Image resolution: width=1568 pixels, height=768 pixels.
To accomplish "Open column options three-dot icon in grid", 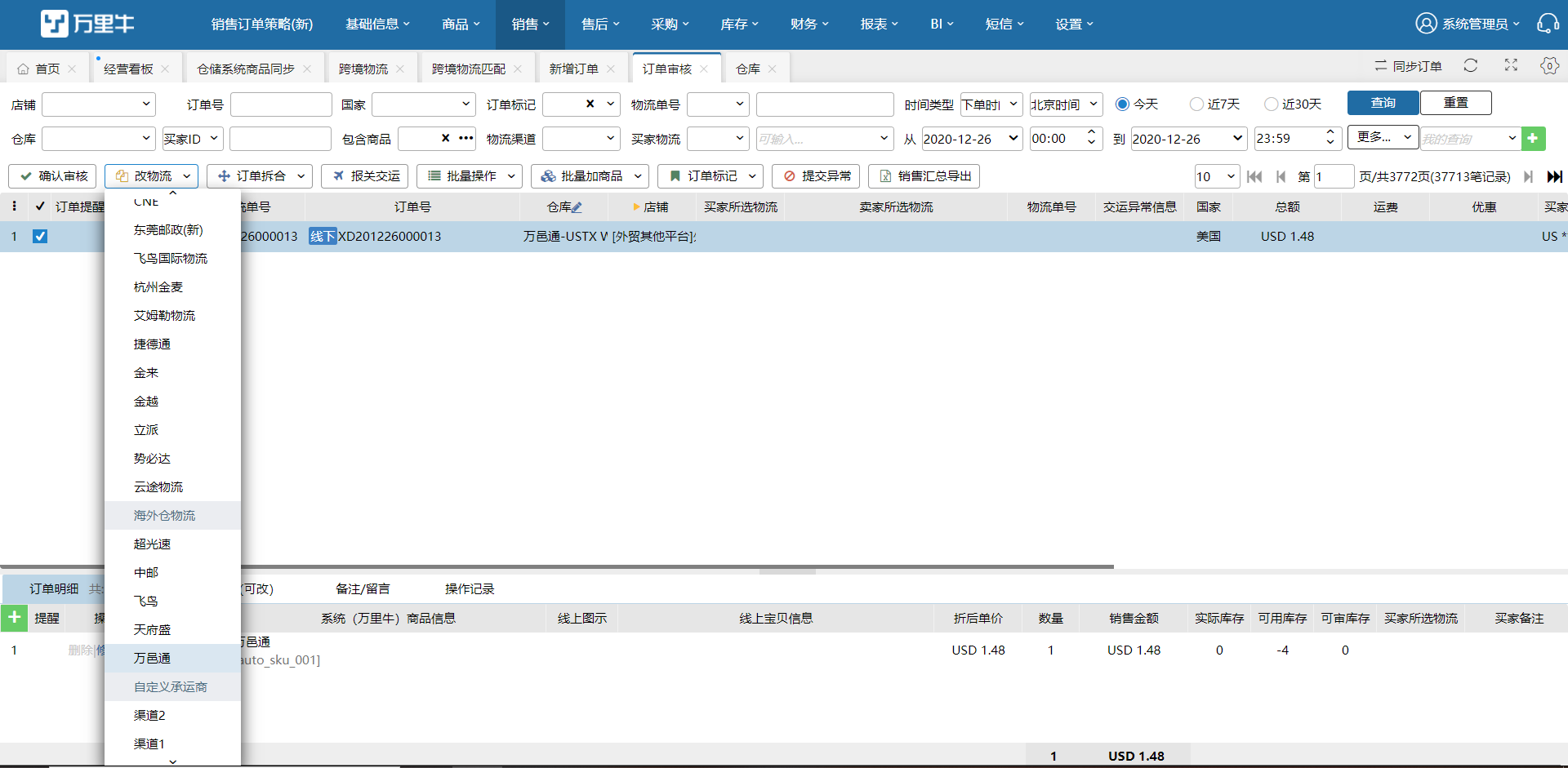I will coord(14,206).
